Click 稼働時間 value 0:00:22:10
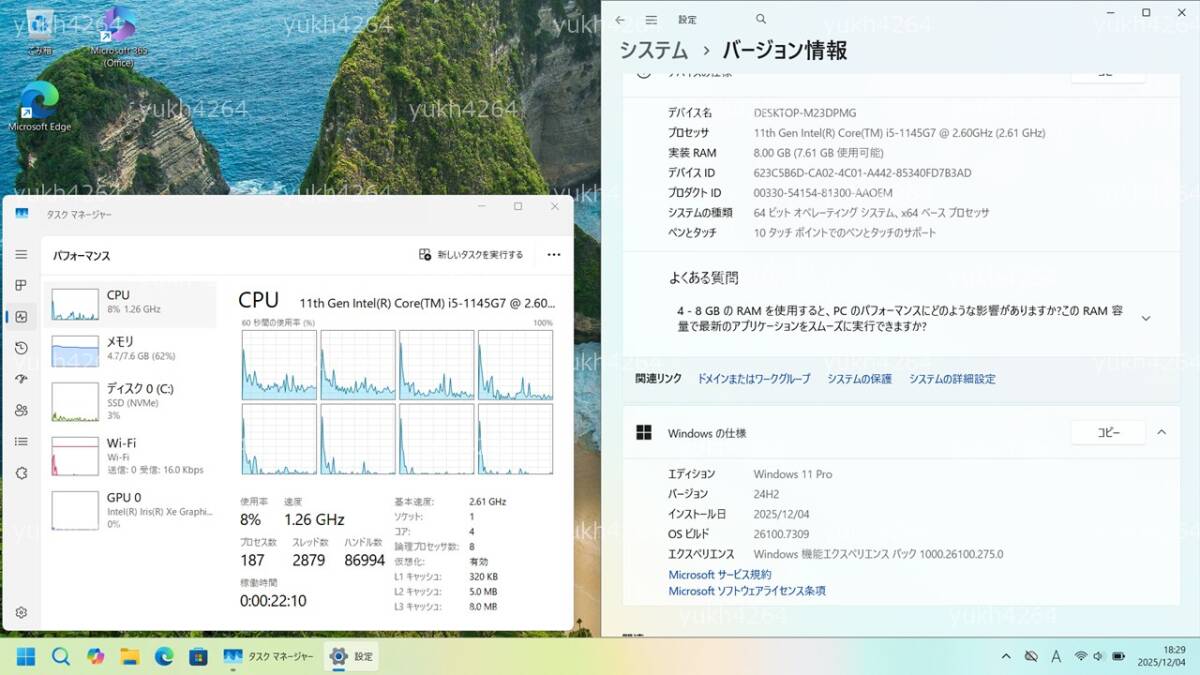 point(273,601)
